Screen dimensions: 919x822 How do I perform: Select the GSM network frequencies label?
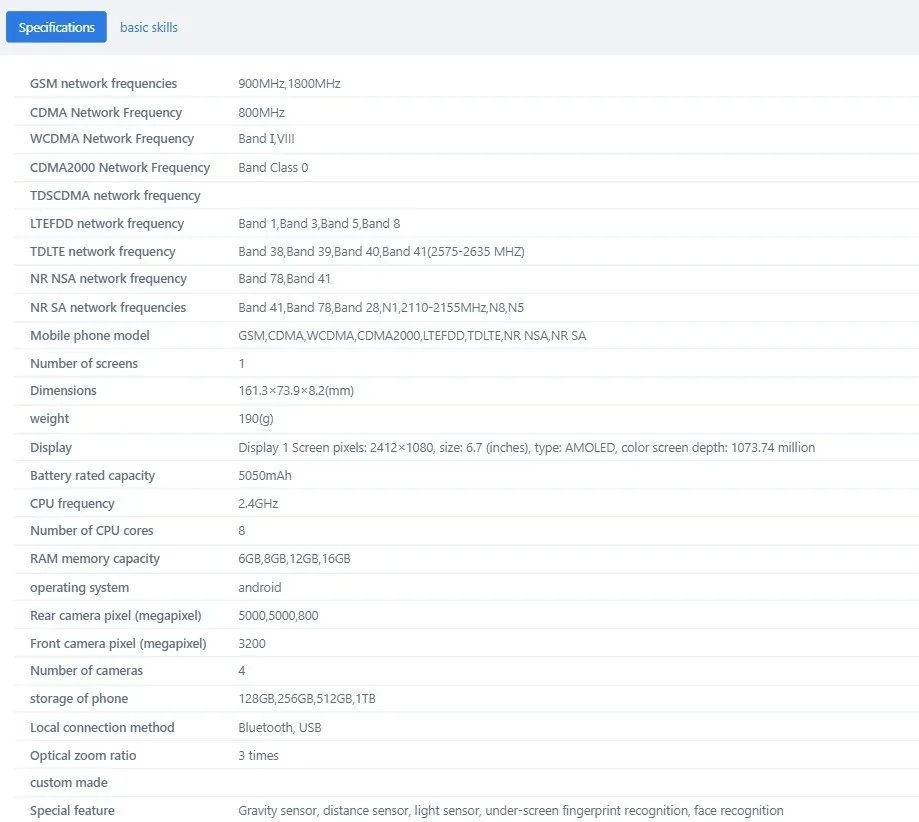(103, 84)
